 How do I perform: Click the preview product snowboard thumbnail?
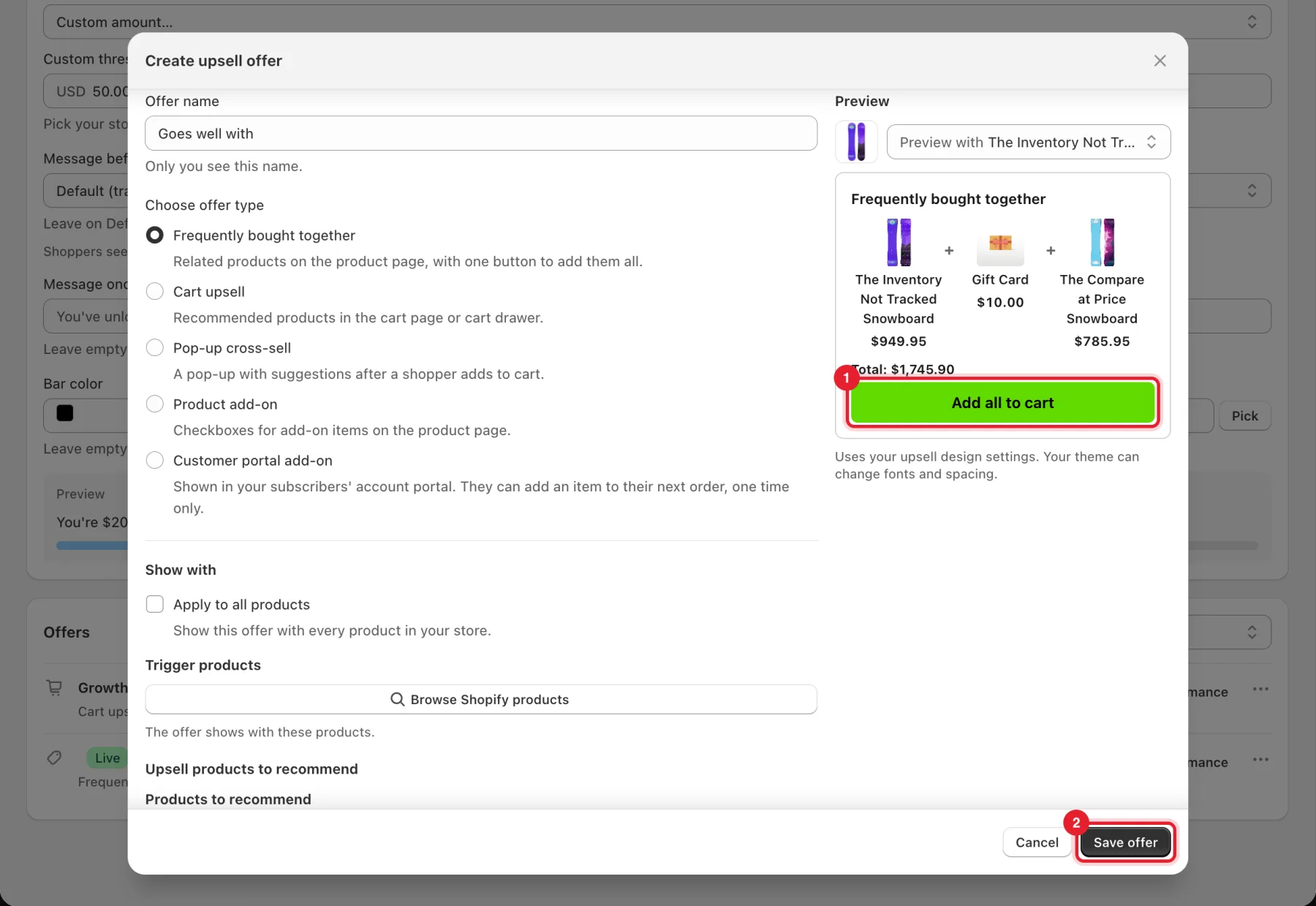pyautogui.click(x=856, y=142)
